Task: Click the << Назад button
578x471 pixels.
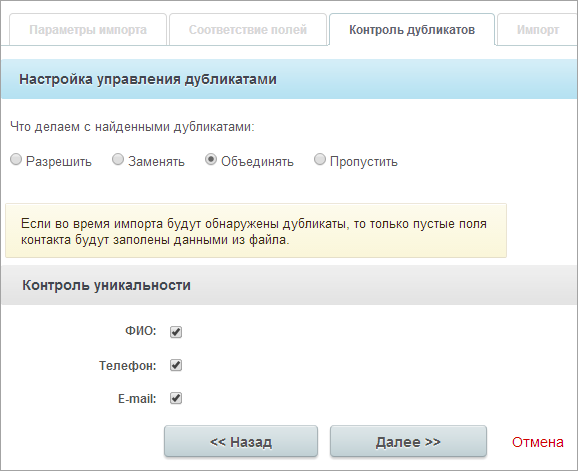Action: 241,442
